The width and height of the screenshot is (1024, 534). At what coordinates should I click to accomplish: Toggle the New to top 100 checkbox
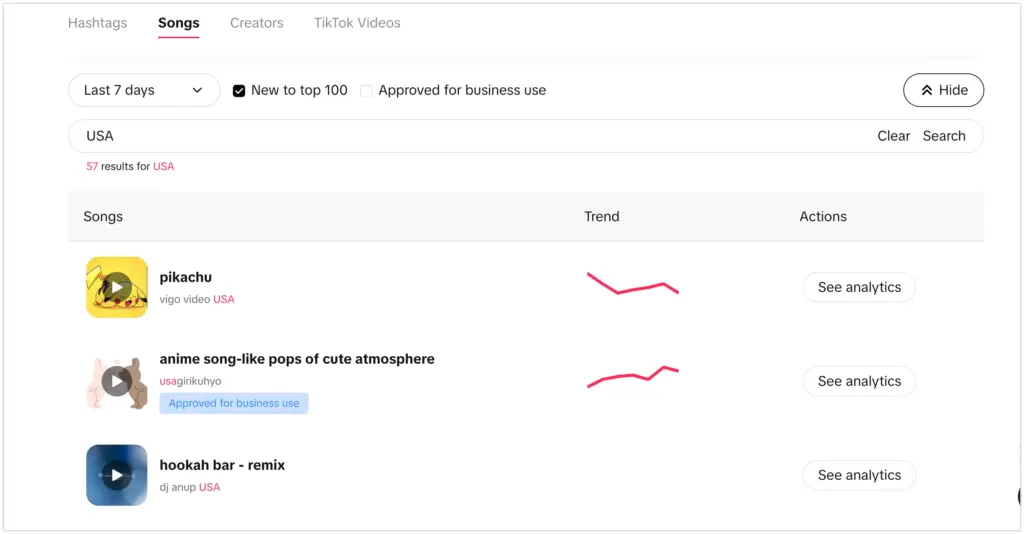click(x=239, y=91)
